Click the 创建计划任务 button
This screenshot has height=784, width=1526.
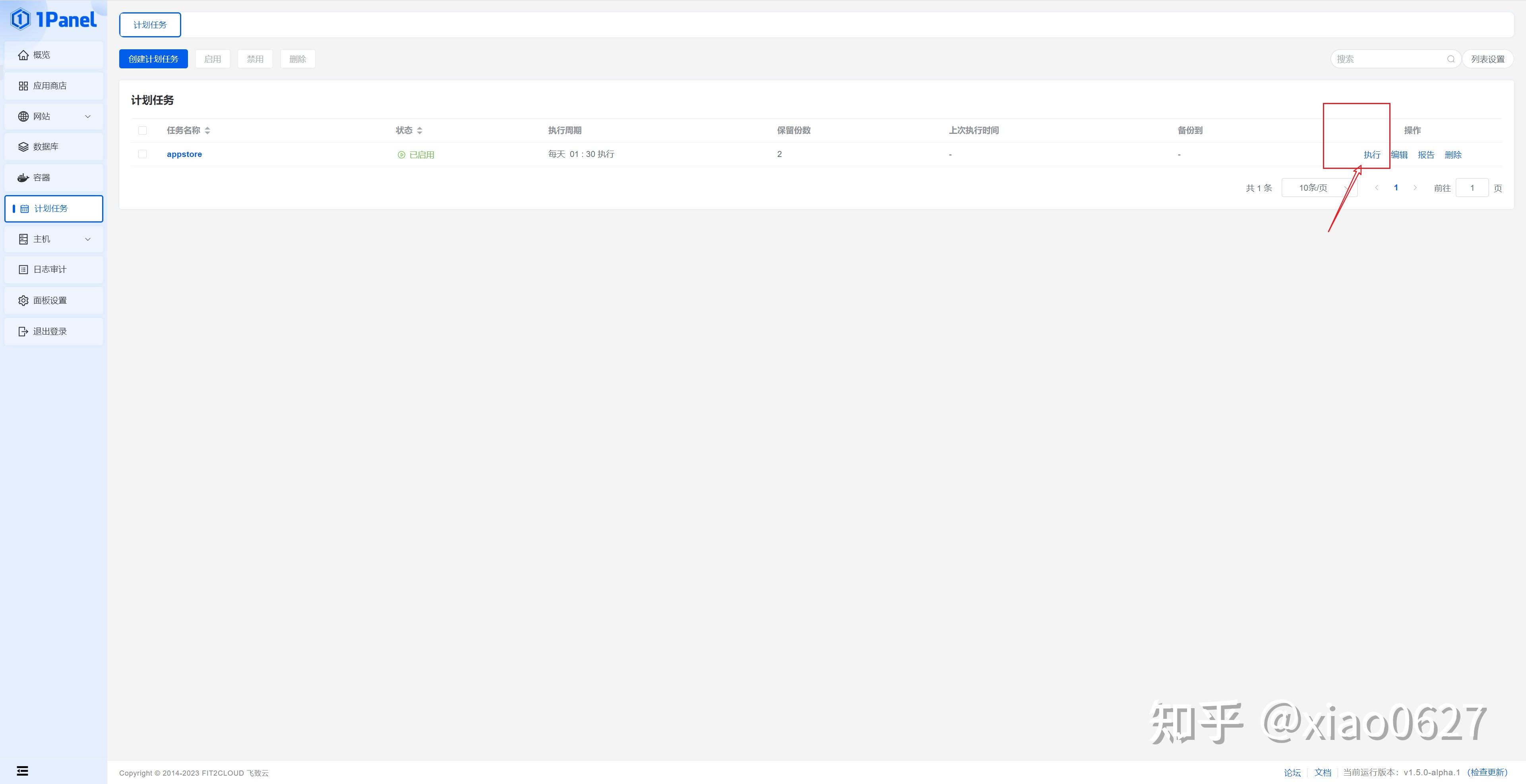153,59
